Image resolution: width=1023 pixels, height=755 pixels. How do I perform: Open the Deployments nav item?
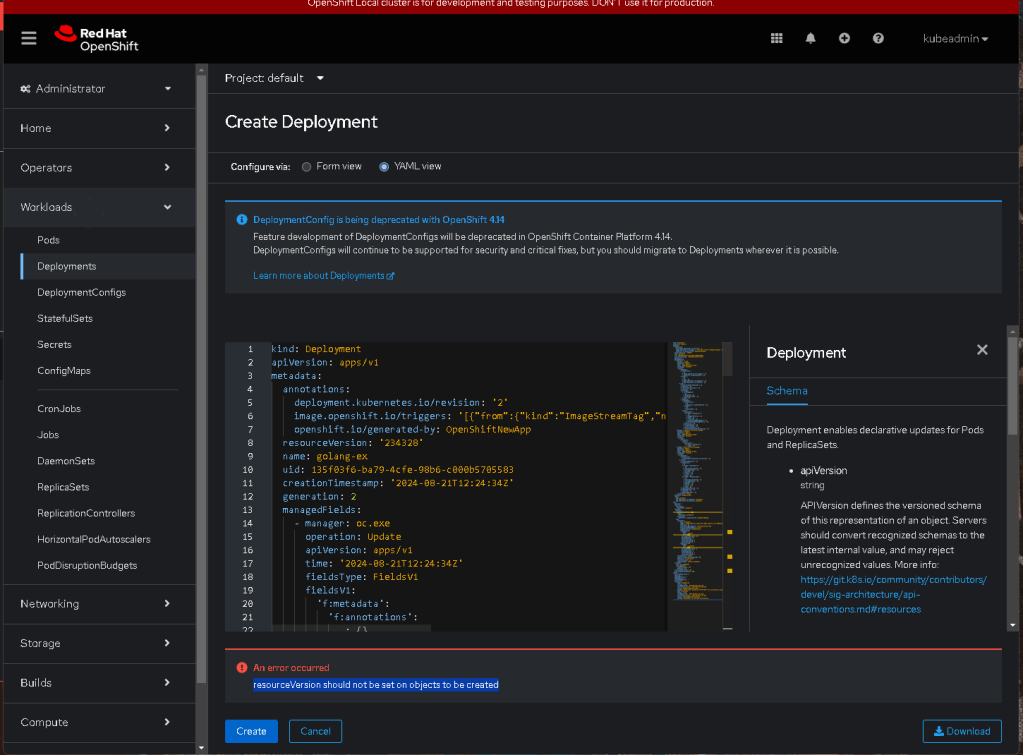tap(67, 266)
